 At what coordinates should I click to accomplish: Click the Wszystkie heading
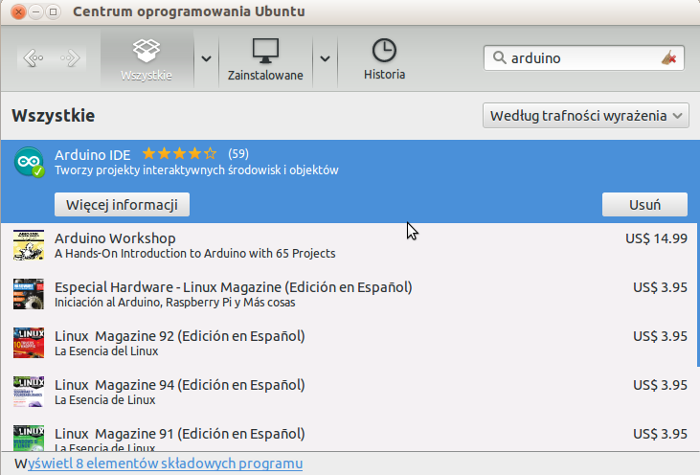[x=53, y=116]
